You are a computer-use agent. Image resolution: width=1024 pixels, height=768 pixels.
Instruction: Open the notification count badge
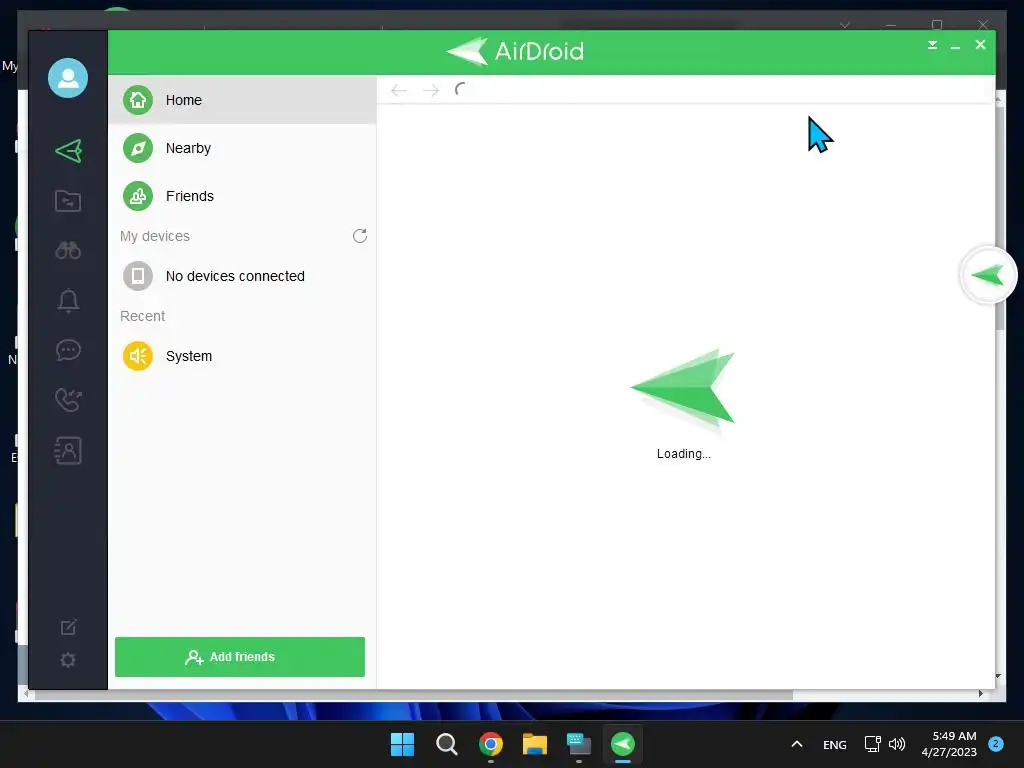click(x=996, y=743)
